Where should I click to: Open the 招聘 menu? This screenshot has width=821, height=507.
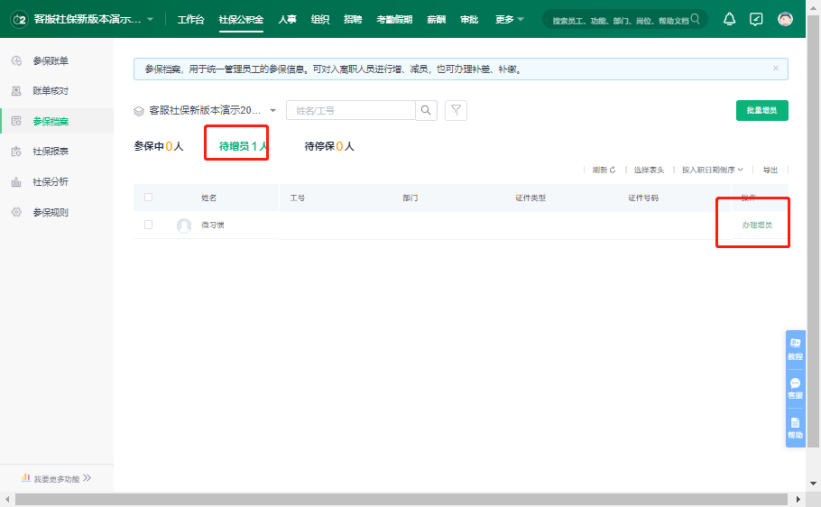click(352, 19)
